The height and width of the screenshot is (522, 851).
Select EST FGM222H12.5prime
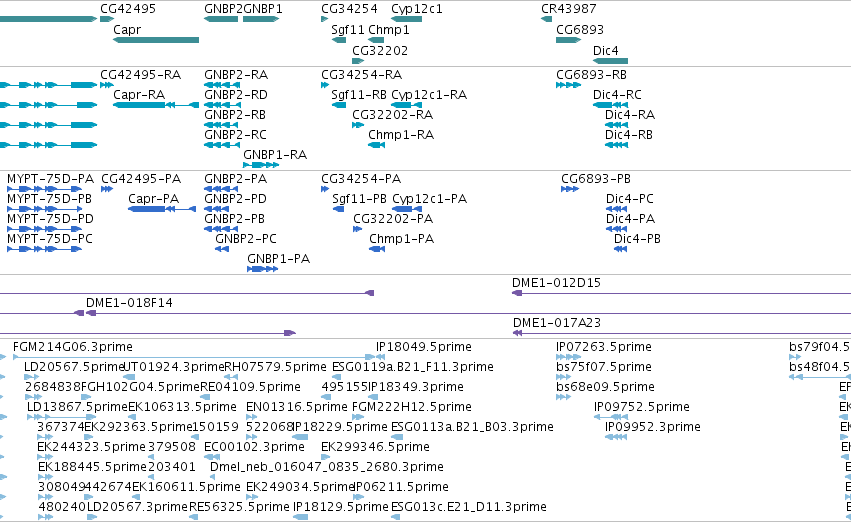pyautogui.click(x=412, y=408)
